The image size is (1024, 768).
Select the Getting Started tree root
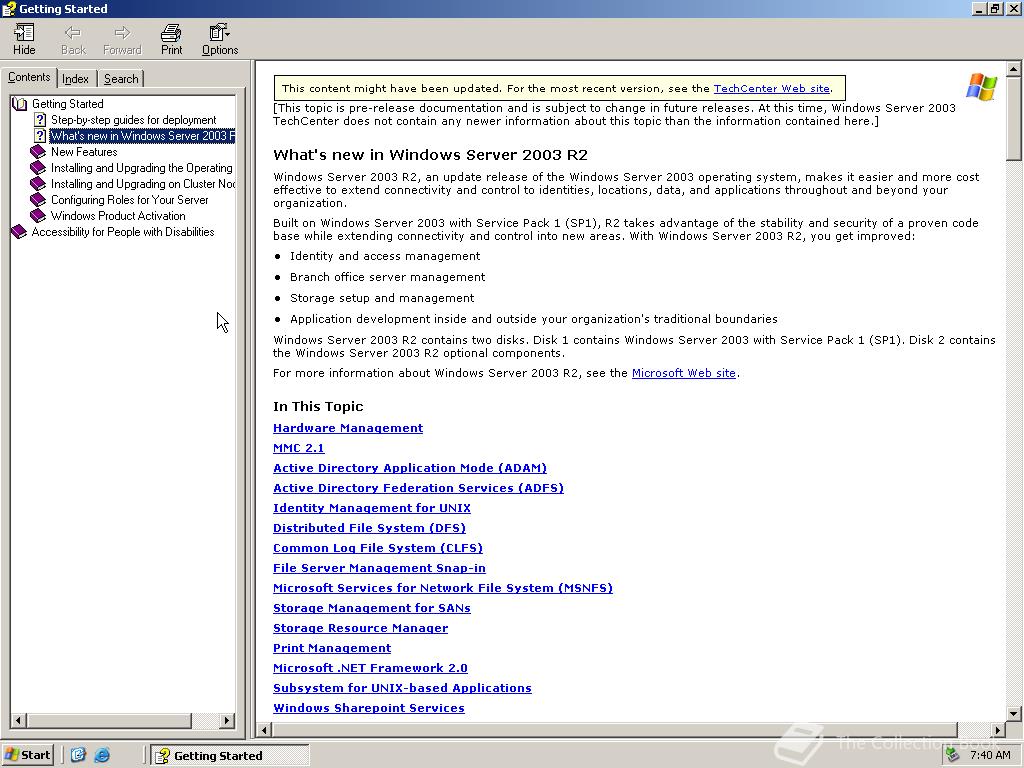tap(67, 104)
